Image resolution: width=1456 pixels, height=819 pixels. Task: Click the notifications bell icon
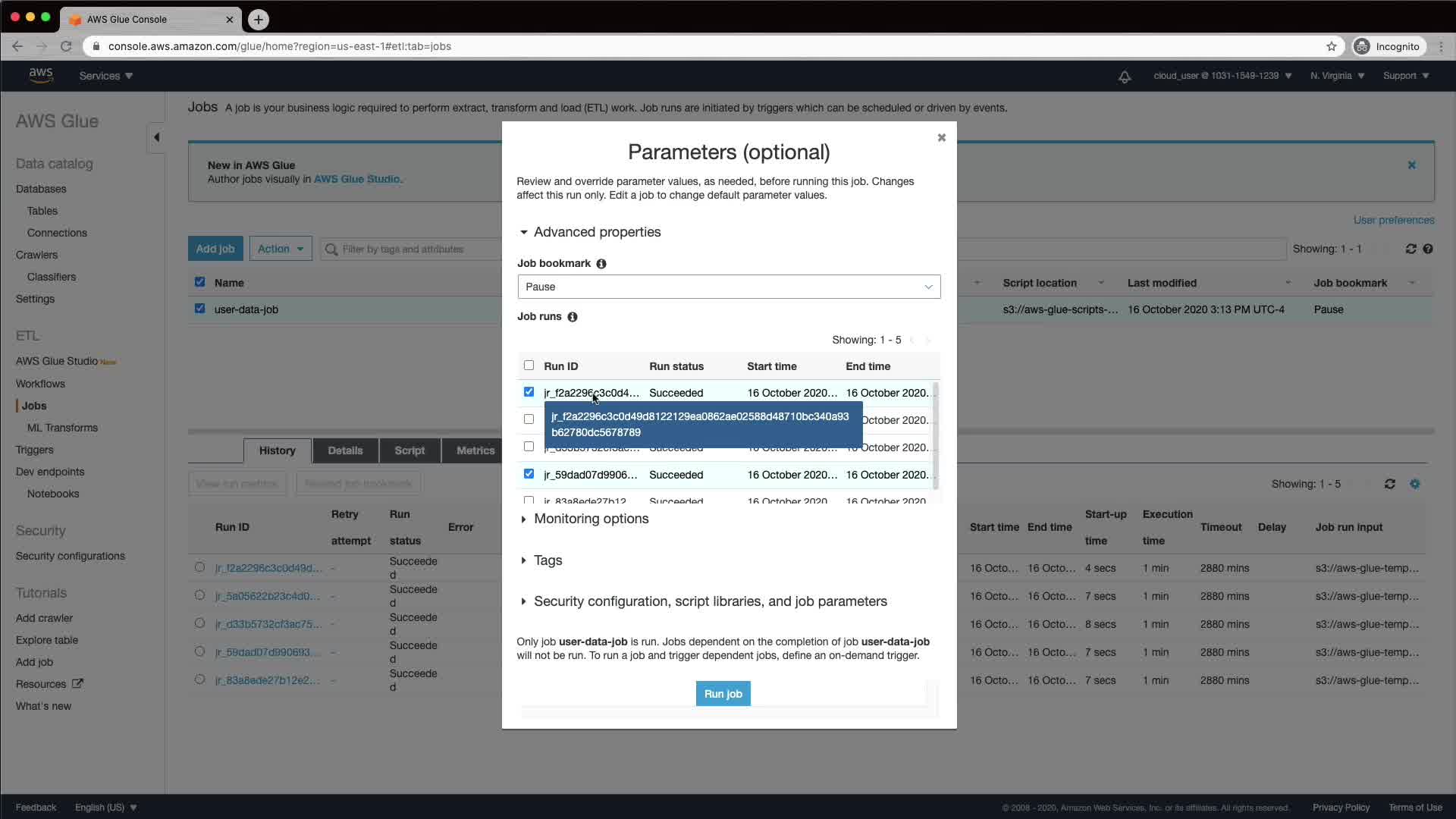click(x=1125, y=77)
